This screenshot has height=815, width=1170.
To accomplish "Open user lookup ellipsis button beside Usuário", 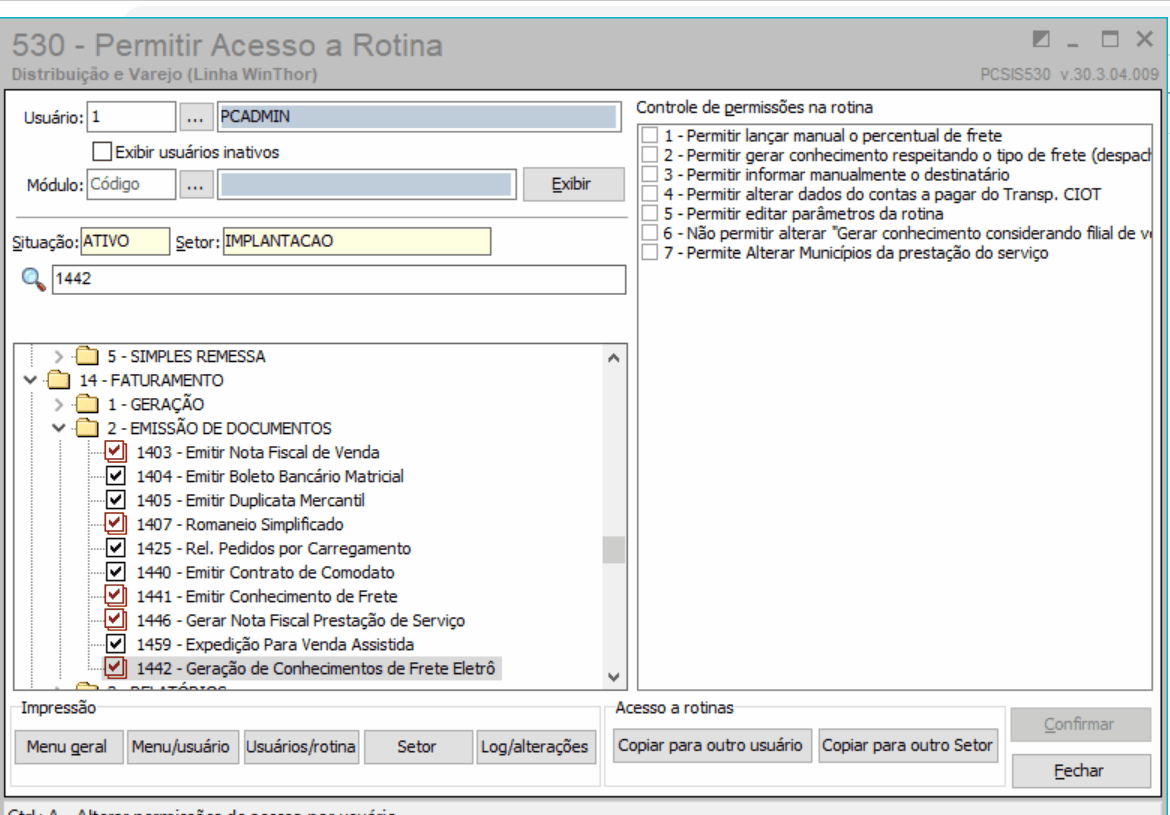I will (x=195, y=117).
